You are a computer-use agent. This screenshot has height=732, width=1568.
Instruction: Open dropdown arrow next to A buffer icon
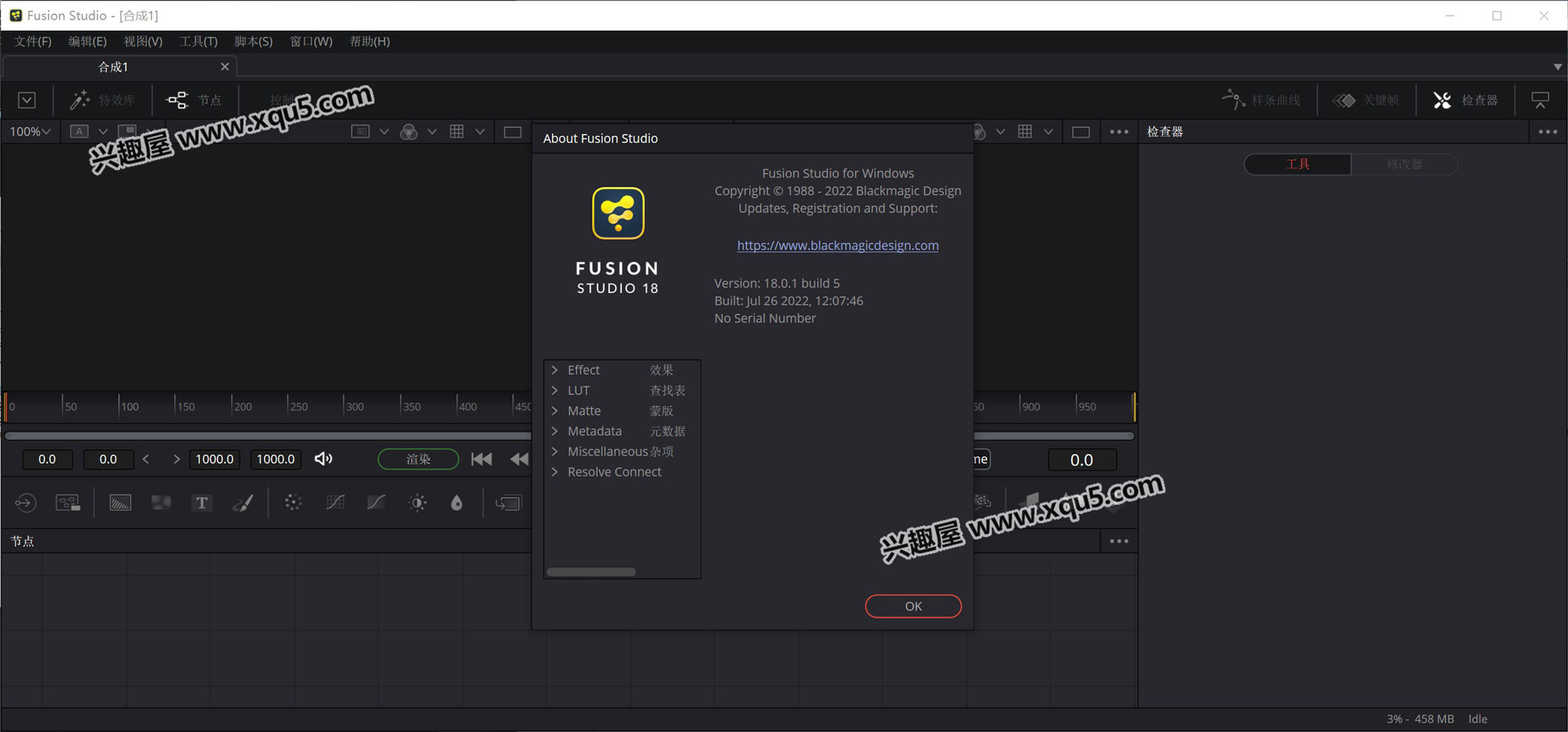103,132
